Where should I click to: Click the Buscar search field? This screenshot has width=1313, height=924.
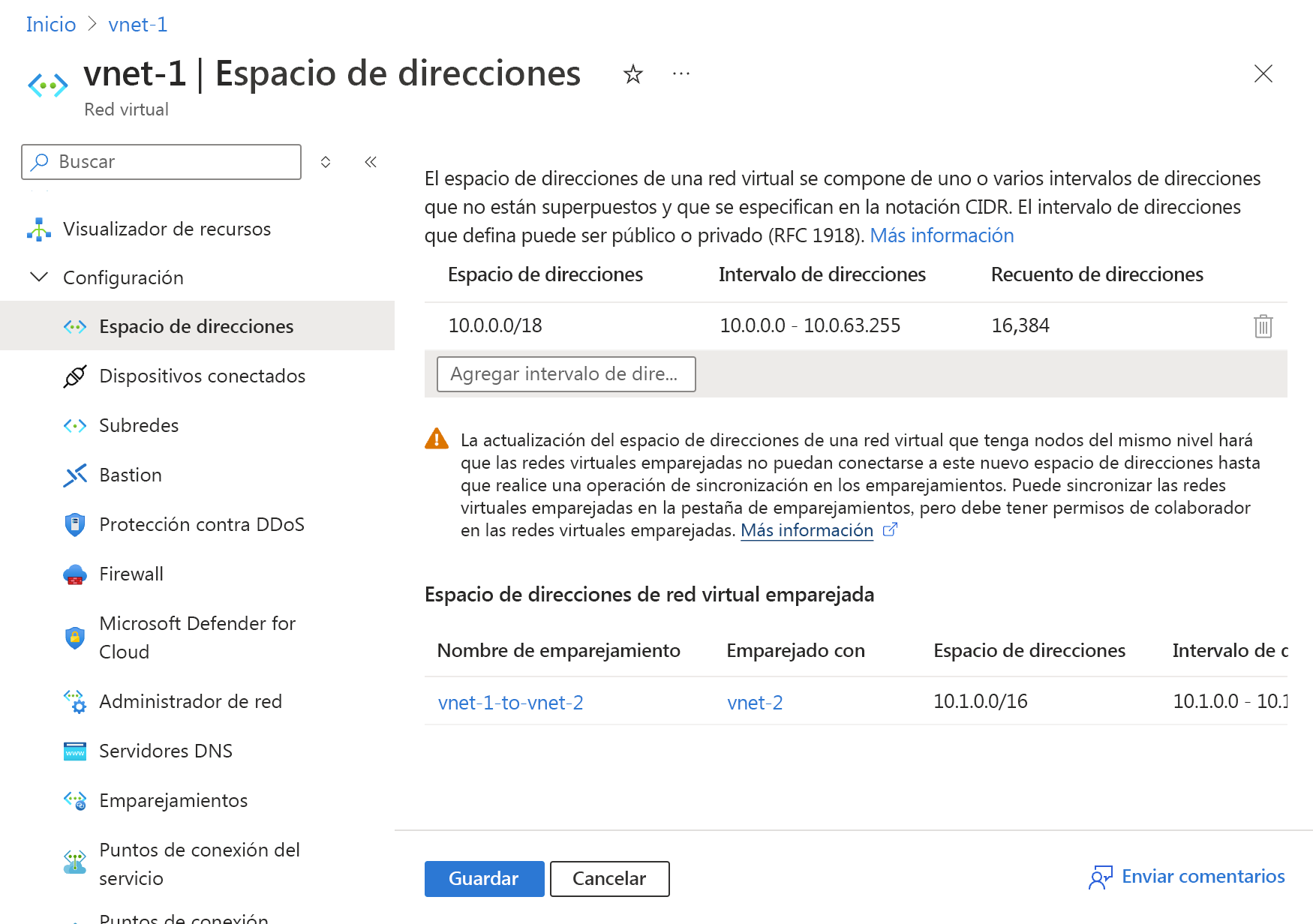click(160, 161)
